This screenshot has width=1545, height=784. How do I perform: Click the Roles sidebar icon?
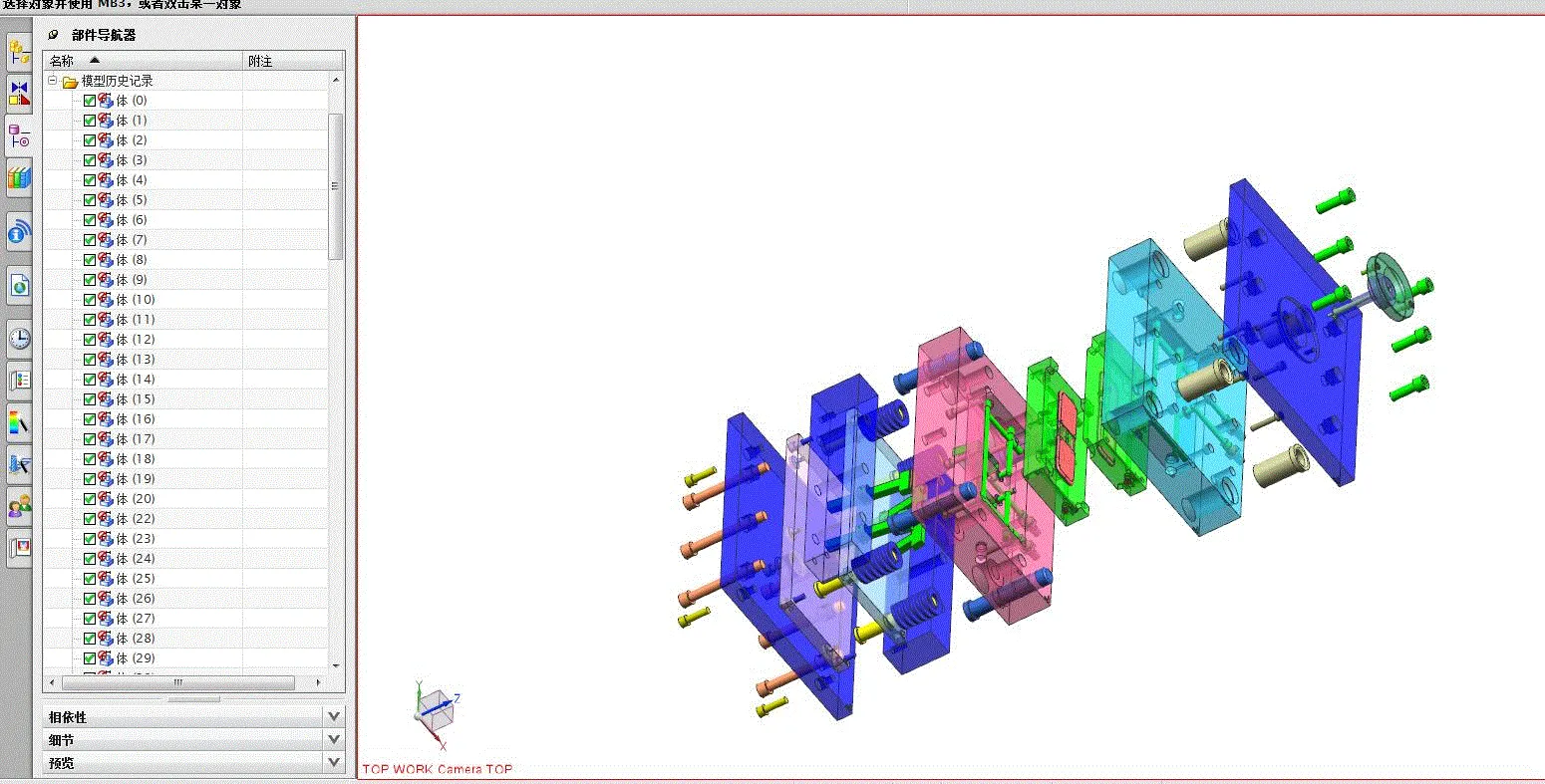(x=18, y=506)
